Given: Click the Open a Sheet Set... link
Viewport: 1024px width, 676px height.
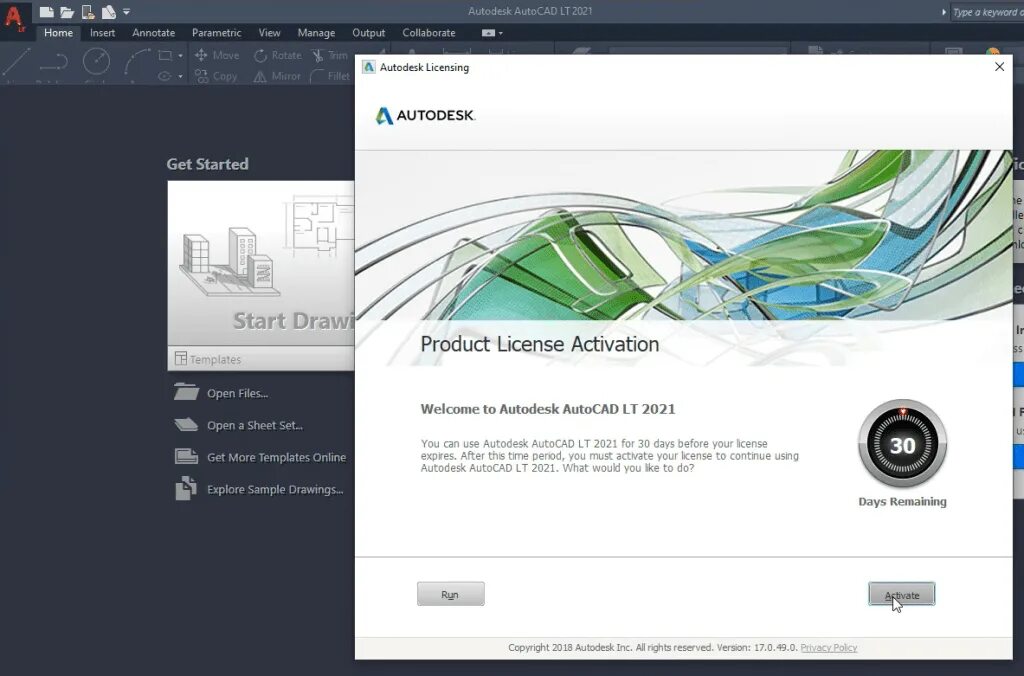Looking at the screenshot, I should coord(238,425).
